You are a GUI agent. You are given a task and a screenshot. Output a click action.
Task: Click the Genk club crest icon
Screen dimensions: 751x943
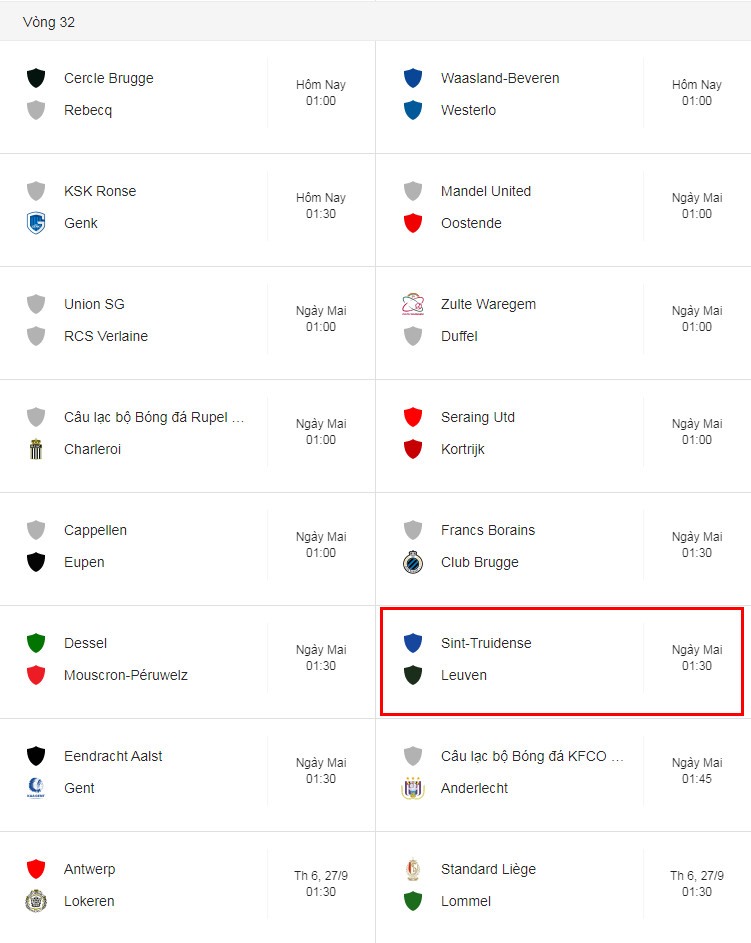point(36,223)
